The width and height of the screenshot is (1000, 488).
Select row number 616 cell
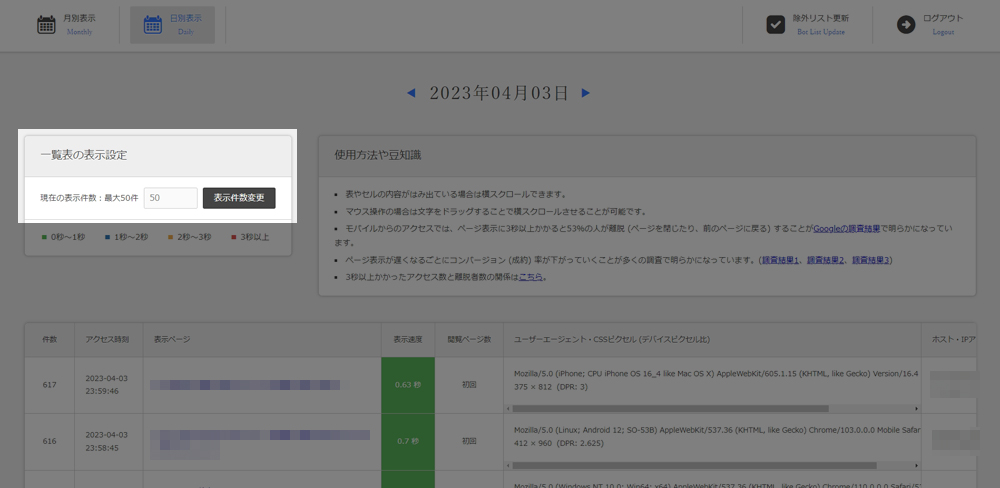[x=50, y=441]
